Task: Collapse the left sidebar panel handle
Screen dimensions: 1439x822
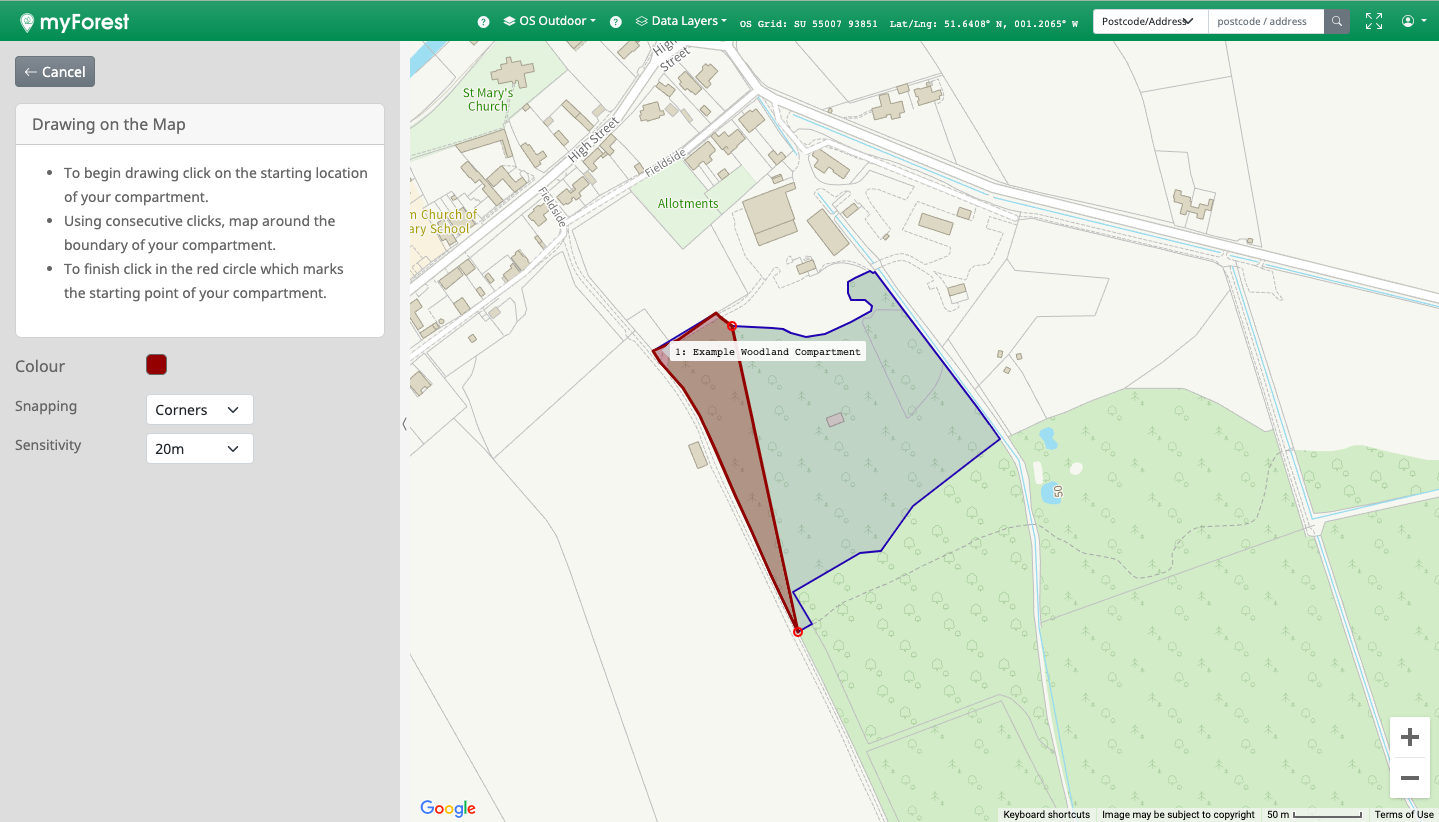Action: (x=404, y=424)
